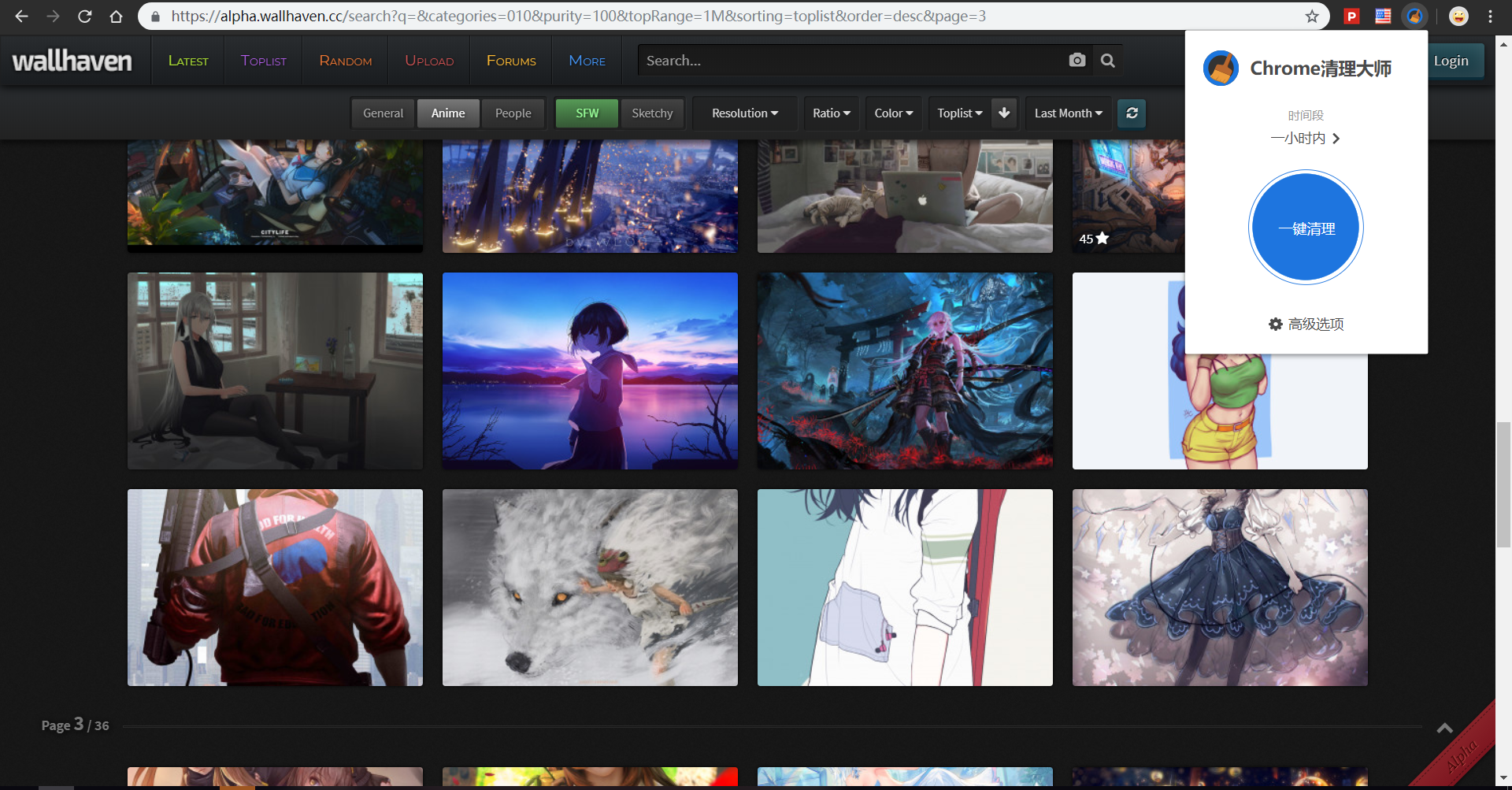This screenshot has height=790, width=1512.
Task: Open advanced options gear in cleaner popup
Action: [1276, 324]
